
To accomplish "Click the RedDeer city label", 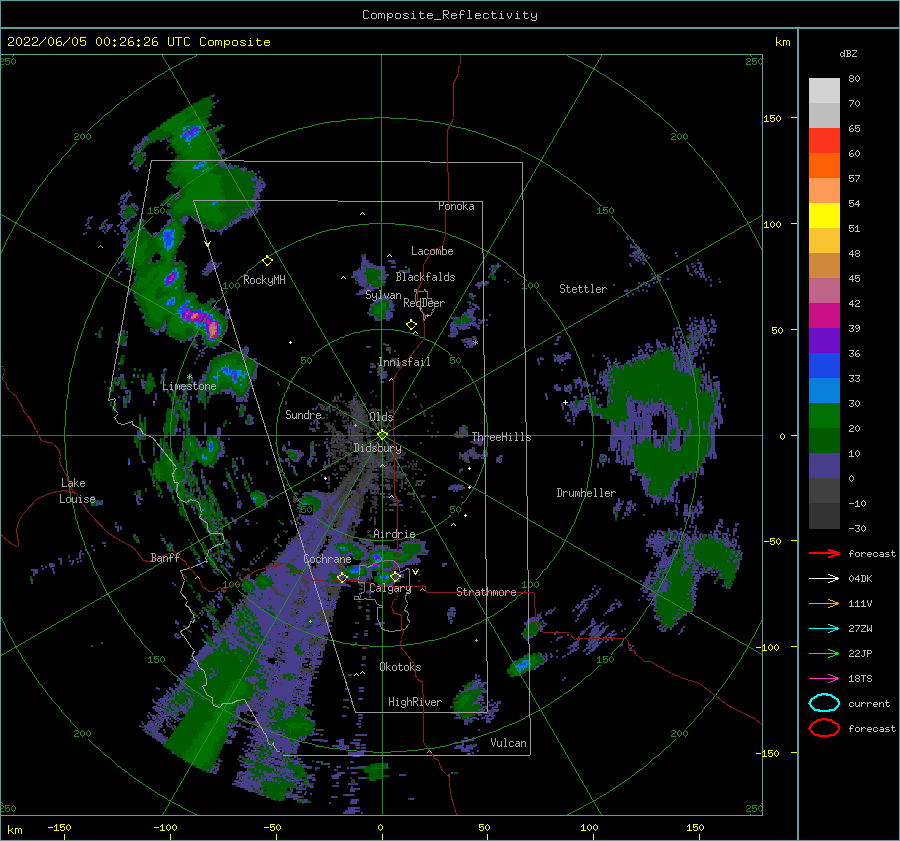I will pos(424,303).
